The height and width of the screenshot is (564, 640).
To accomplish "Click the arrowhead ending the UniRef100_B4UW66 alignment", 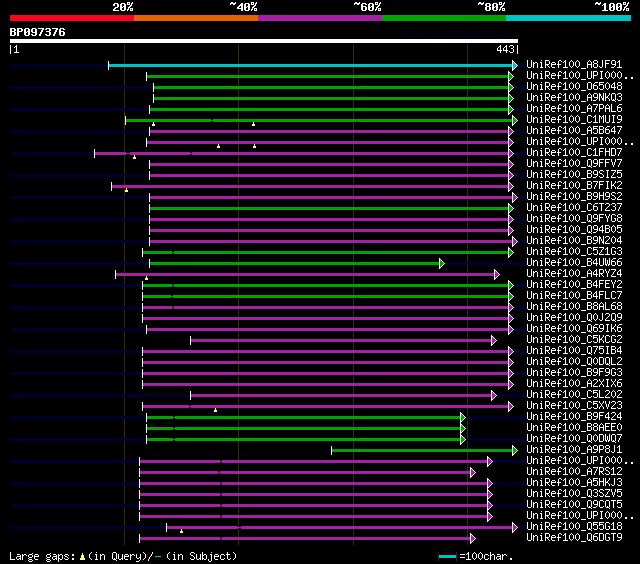I will pyautogui.click(x=442, y=263).
